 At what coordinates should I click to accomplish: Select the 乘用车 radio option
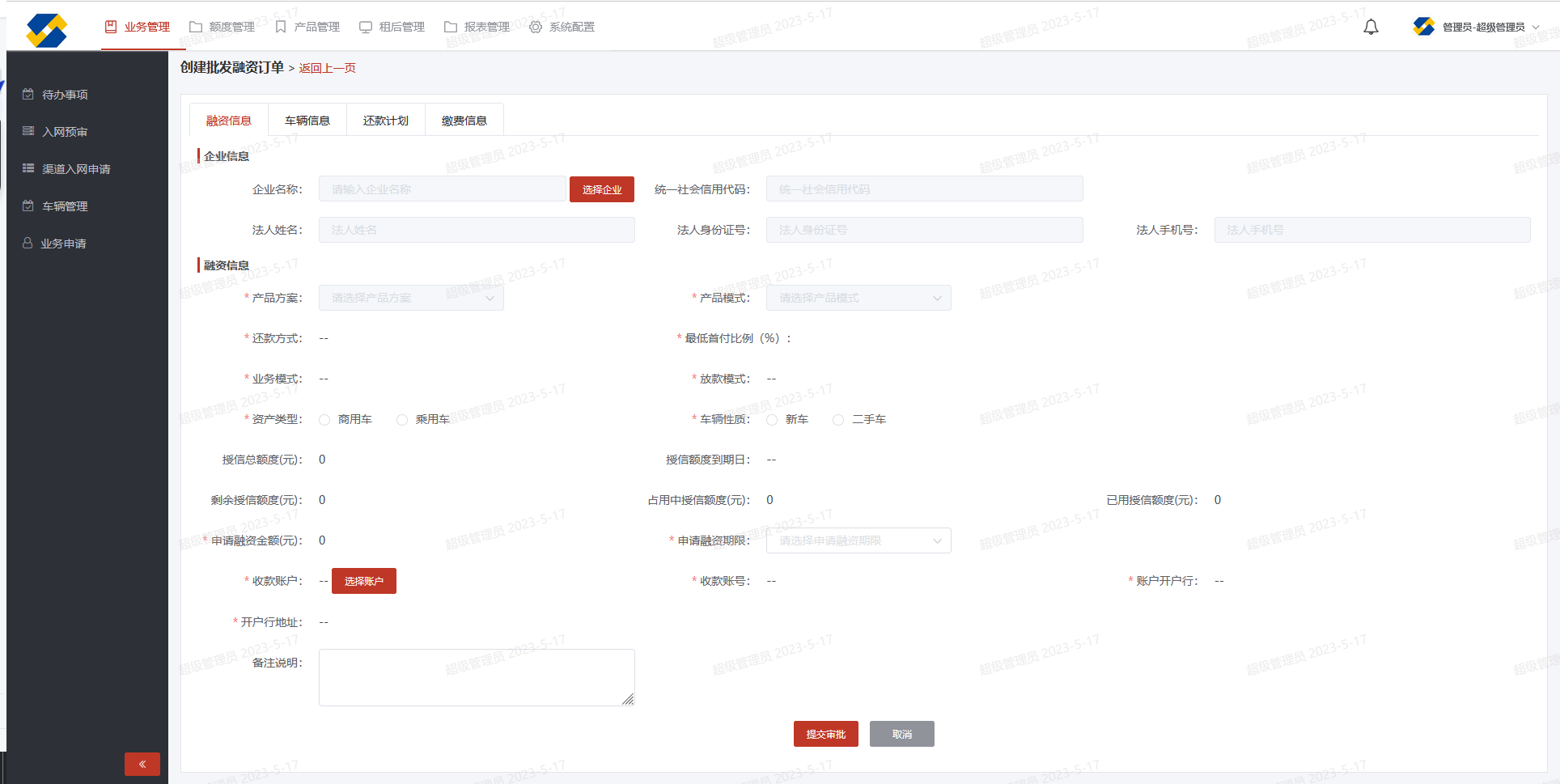[402, 420]
